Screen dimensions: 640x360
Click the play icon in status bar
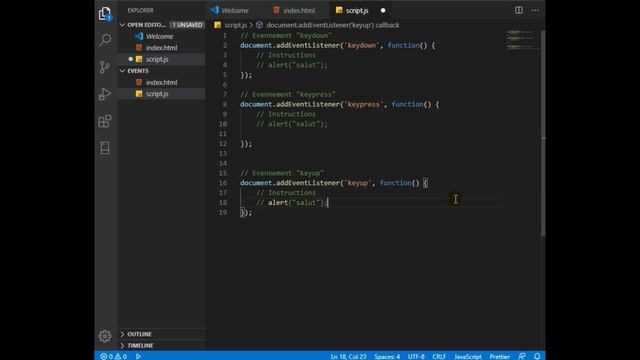(138, 356)
